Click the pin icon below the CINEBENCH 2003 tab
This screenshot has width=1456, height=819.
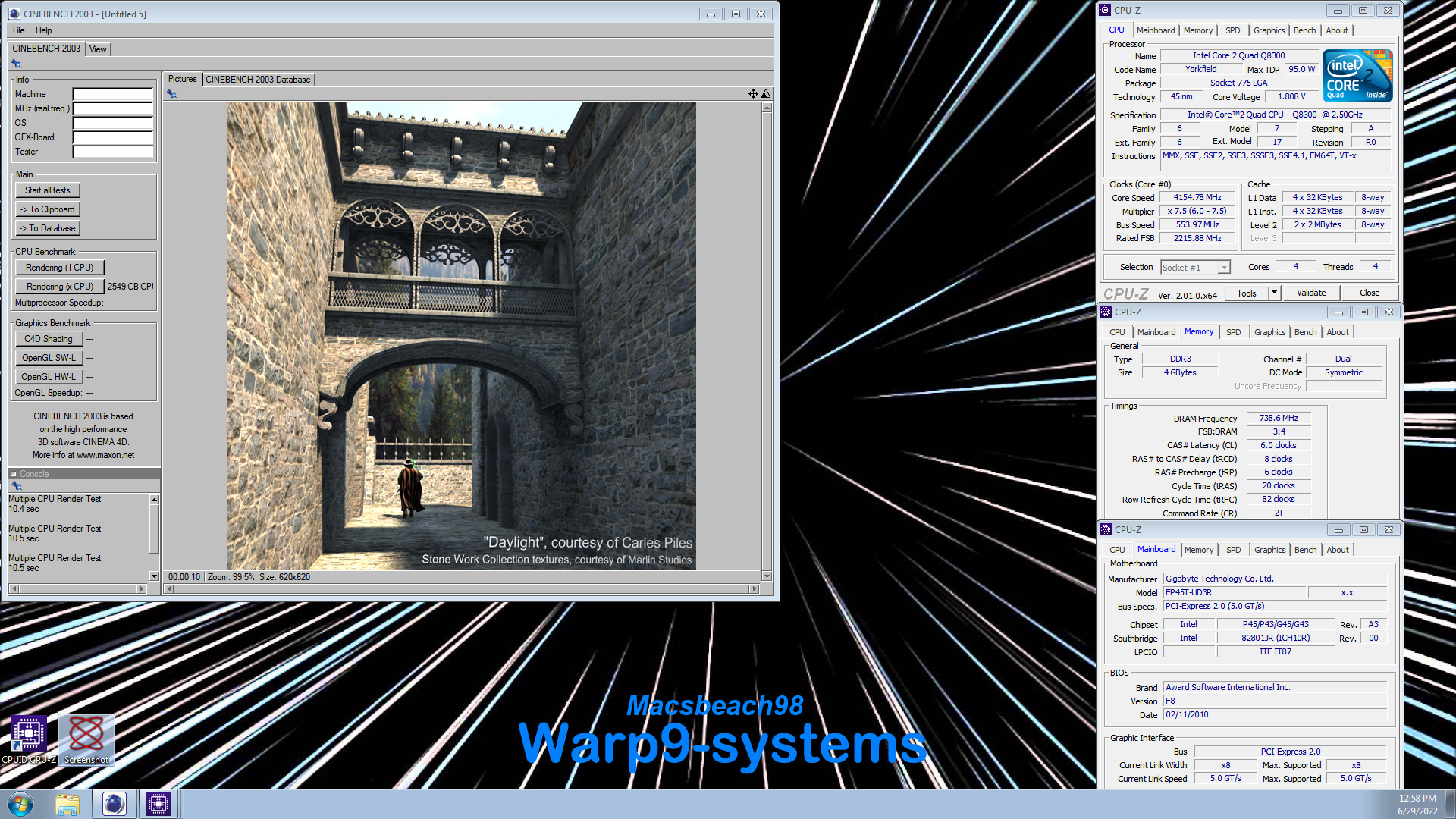[16, 64]
